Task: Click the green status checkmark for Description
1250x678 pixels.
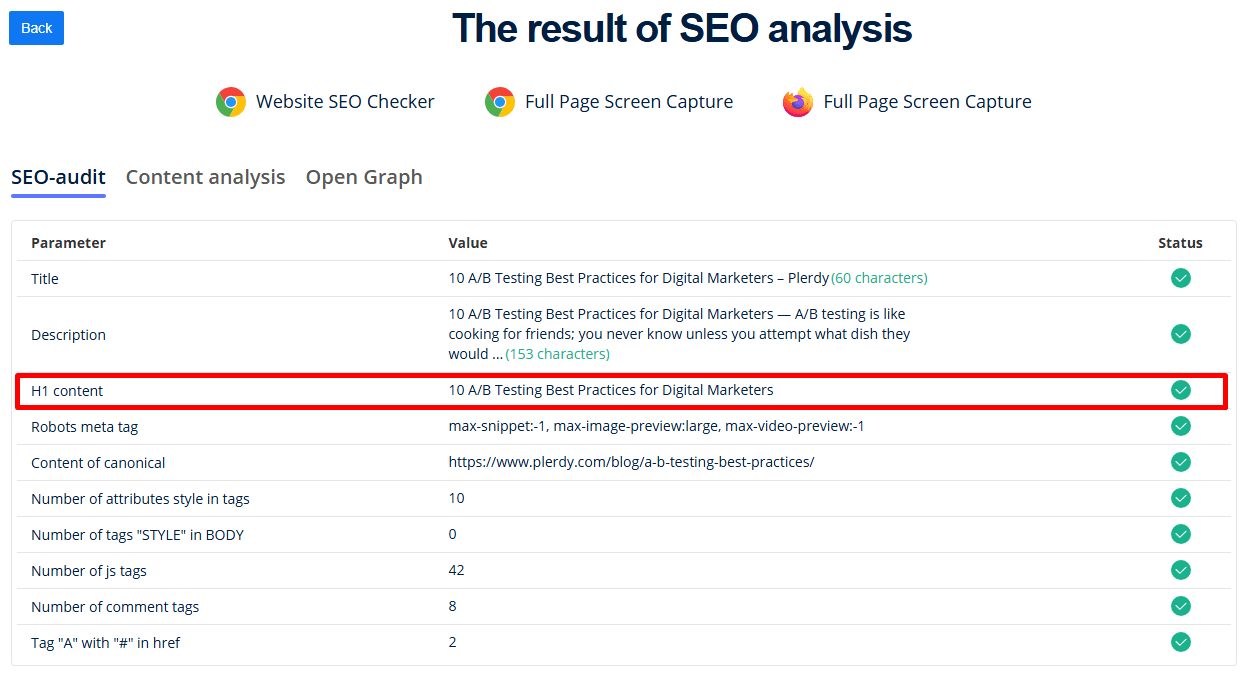Action: pyautogui.click(x=1181, y=334)
